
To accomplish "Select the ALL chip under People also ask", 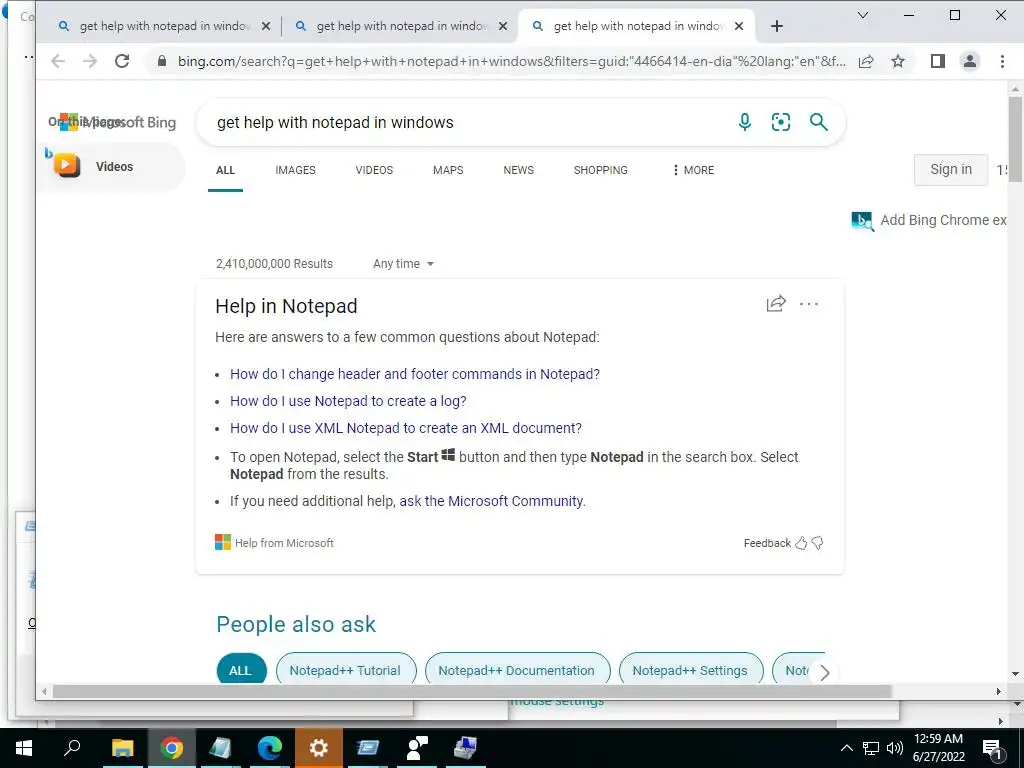I will coord(240,670).
